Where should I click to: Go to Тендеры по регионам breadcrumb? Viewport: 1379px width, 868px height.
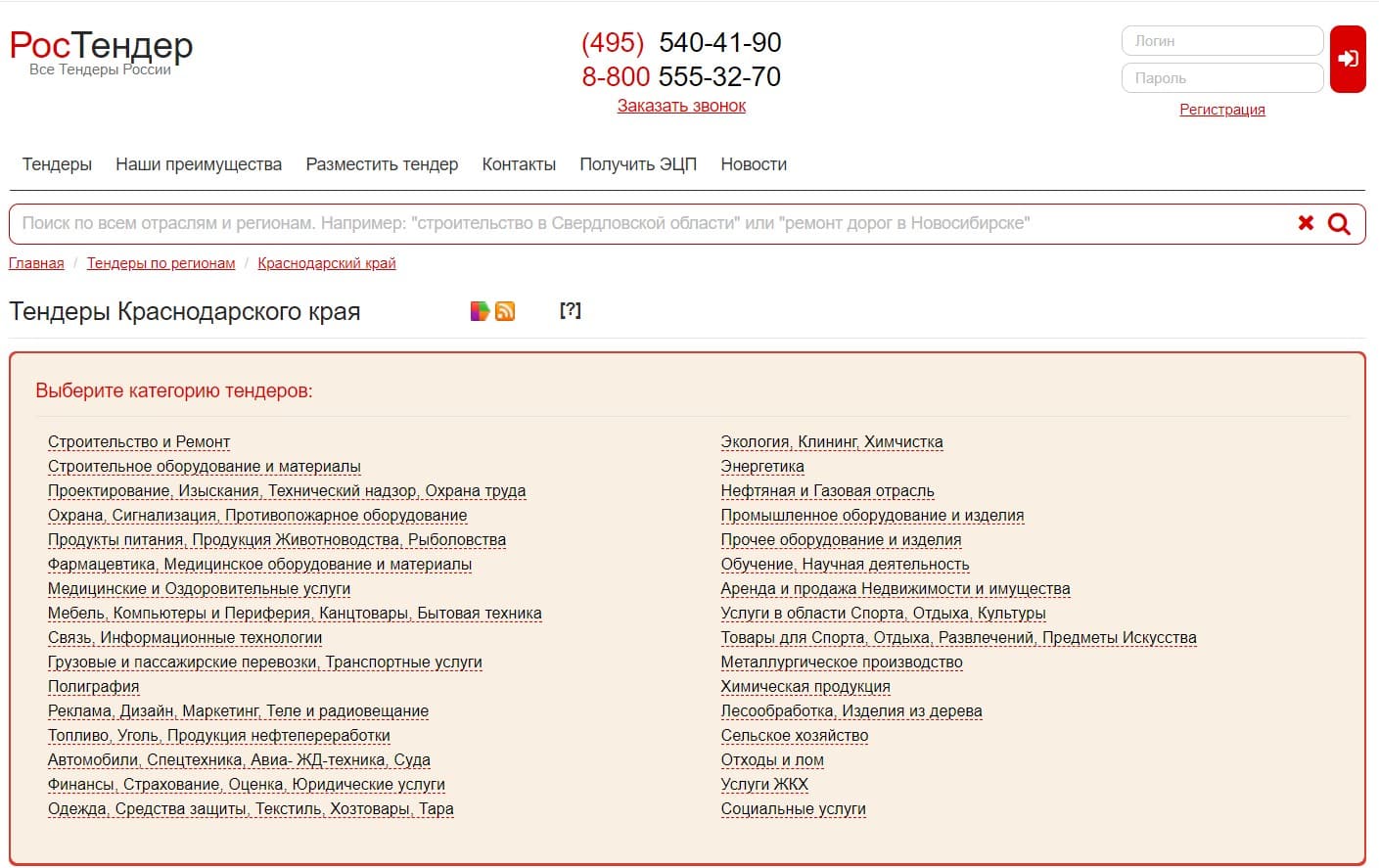tap(161, 263)
